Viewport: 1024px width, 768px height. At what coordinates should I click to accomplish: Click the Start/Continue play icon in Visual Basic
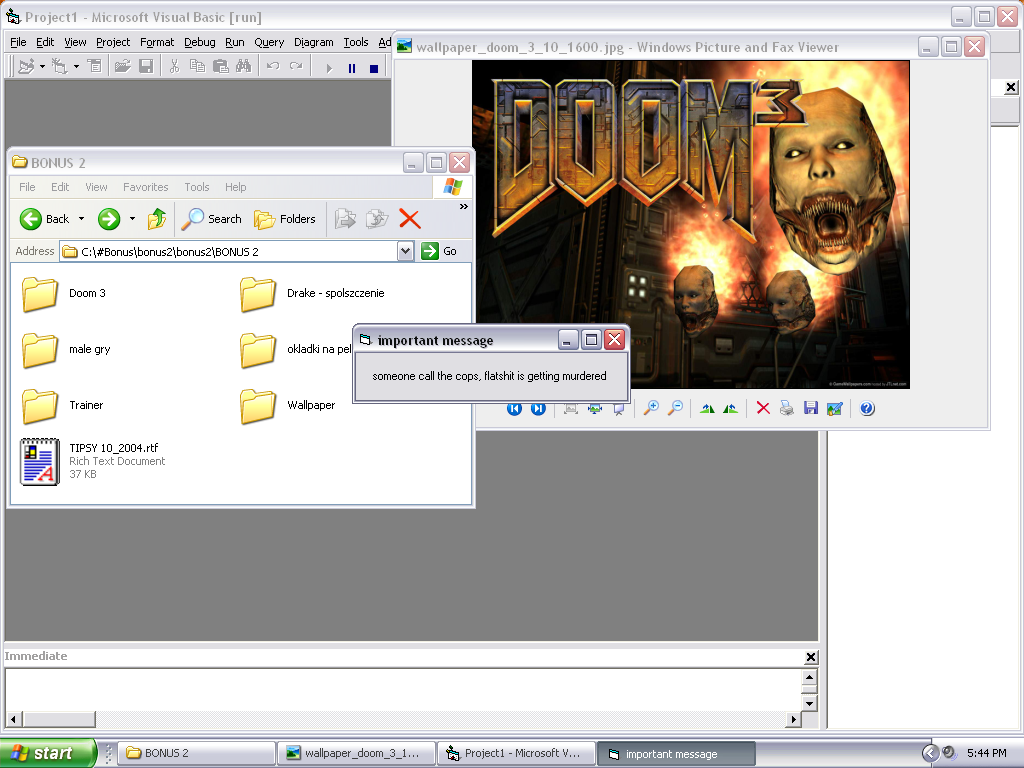[x=329, y=68]
